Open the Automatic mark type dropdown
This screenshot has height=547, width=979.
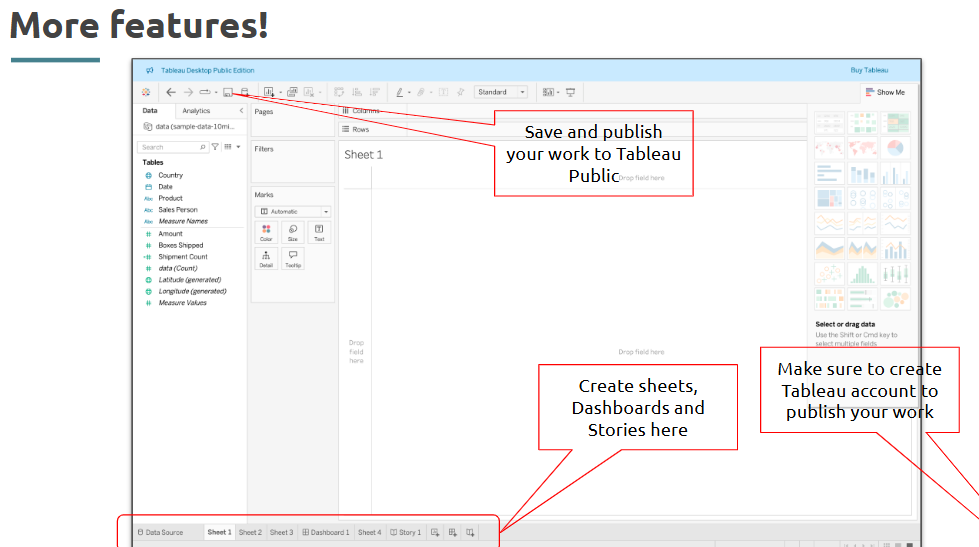click(x=293, y=212)
